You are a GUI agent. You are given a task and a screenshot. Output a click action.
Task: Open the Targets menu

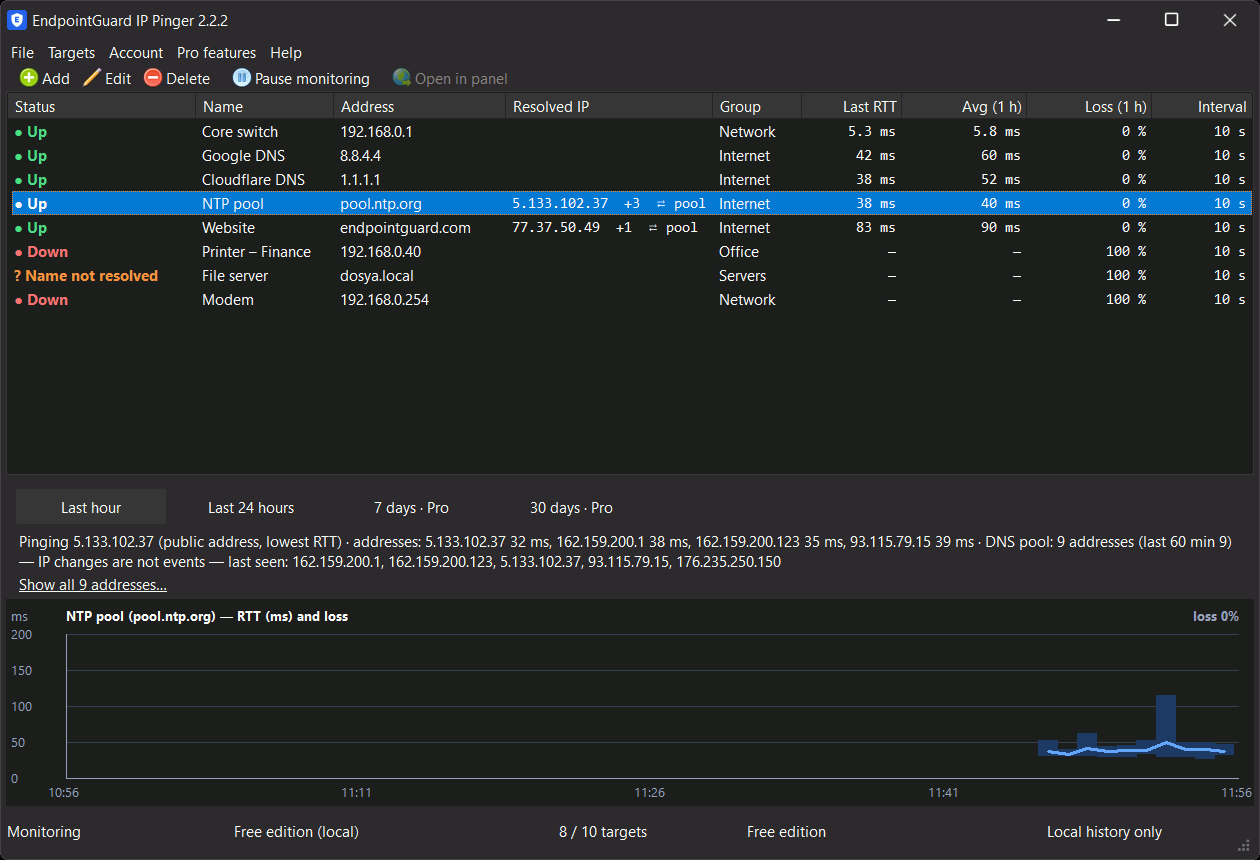tap(72, 53)
